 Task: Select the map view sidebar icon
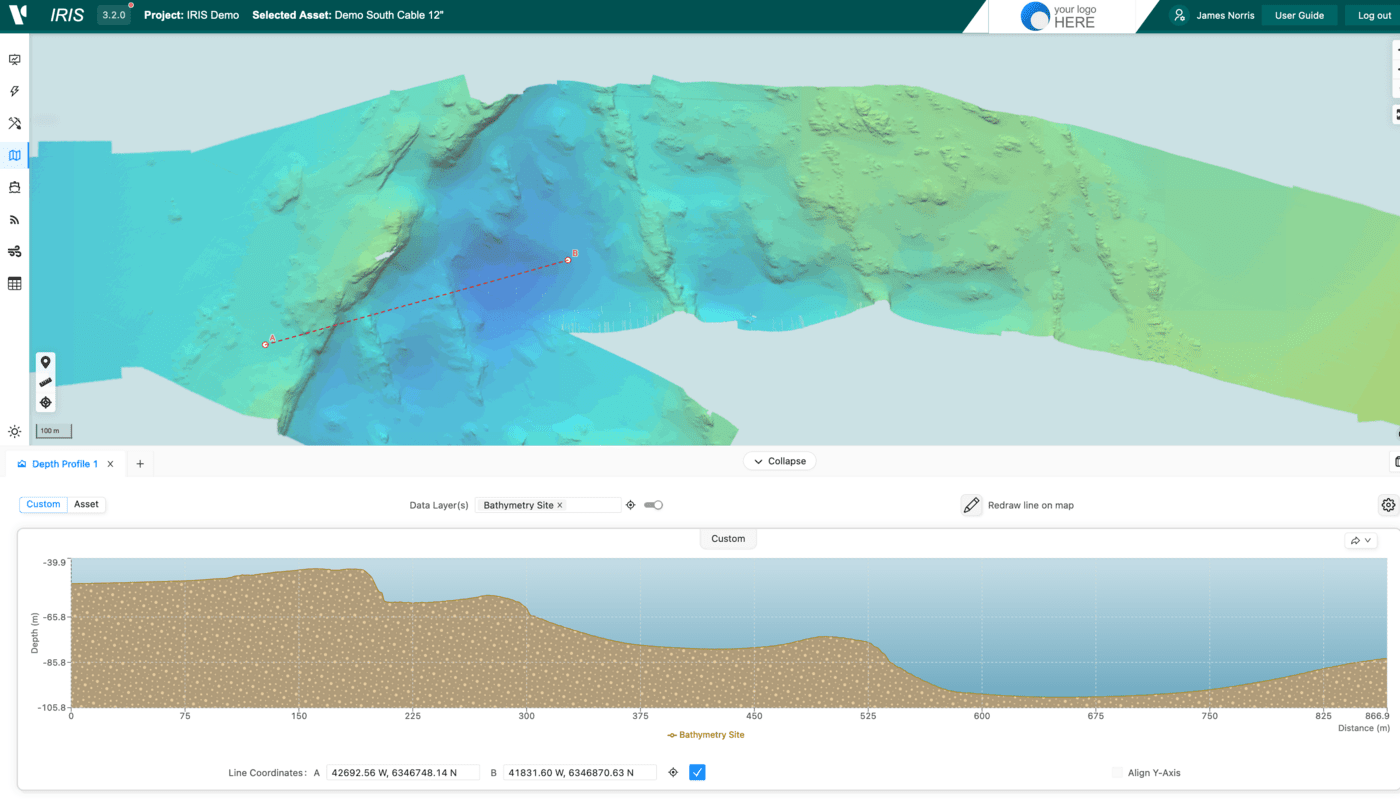tap(14, 155)
